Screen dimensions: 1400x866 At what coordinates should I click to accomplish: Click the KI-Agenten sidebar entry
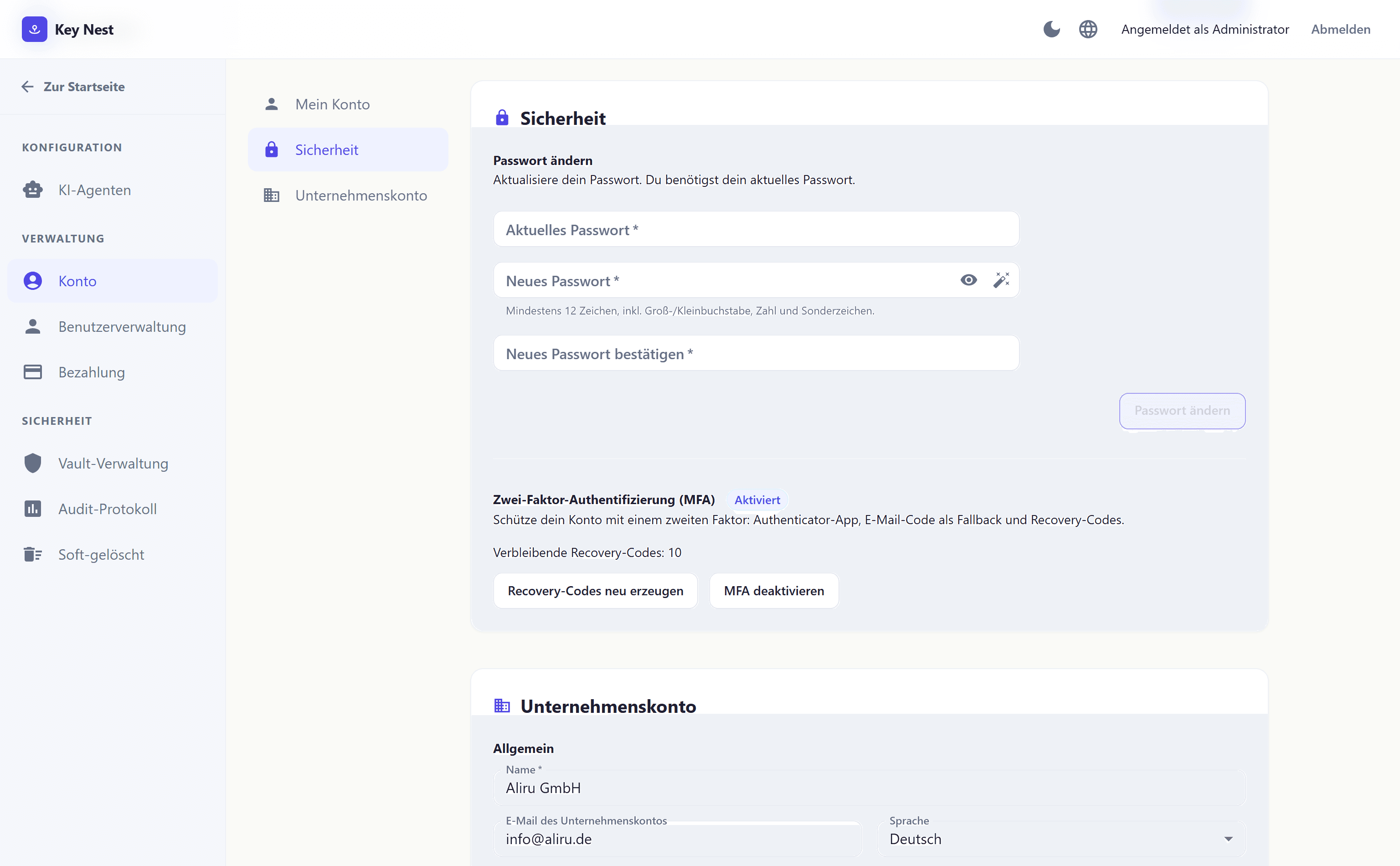[113, 190]
